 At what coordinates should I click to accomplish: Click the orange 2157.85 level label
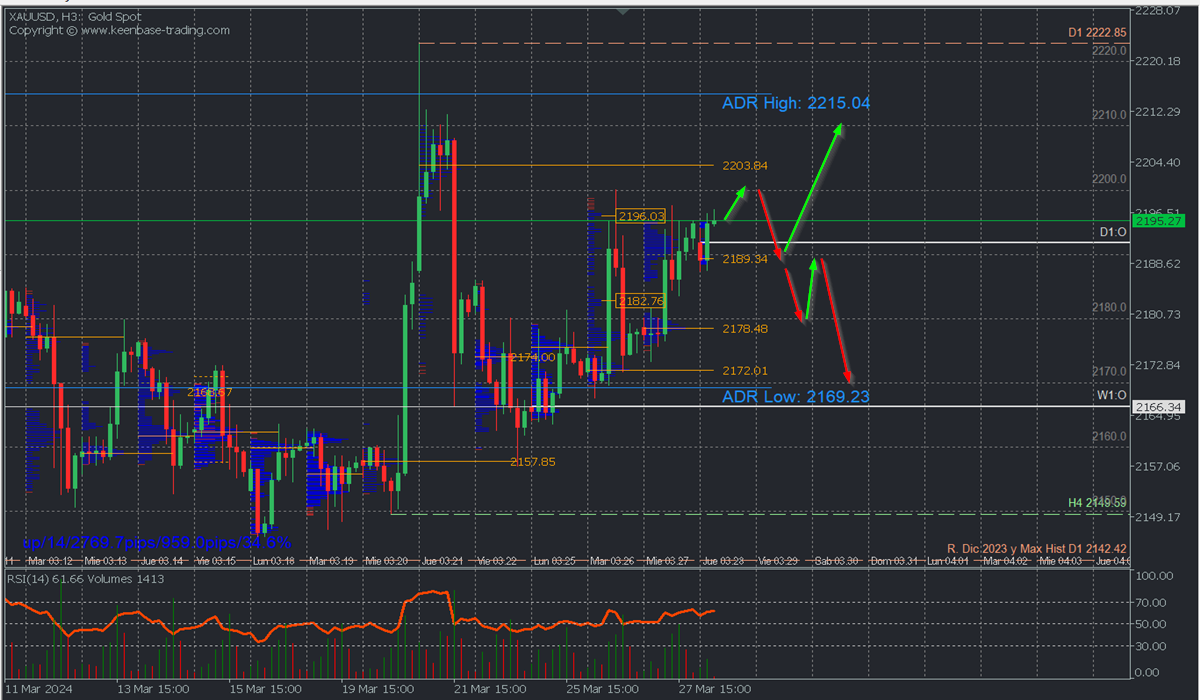pyautogui.click(x=532, y=462)
